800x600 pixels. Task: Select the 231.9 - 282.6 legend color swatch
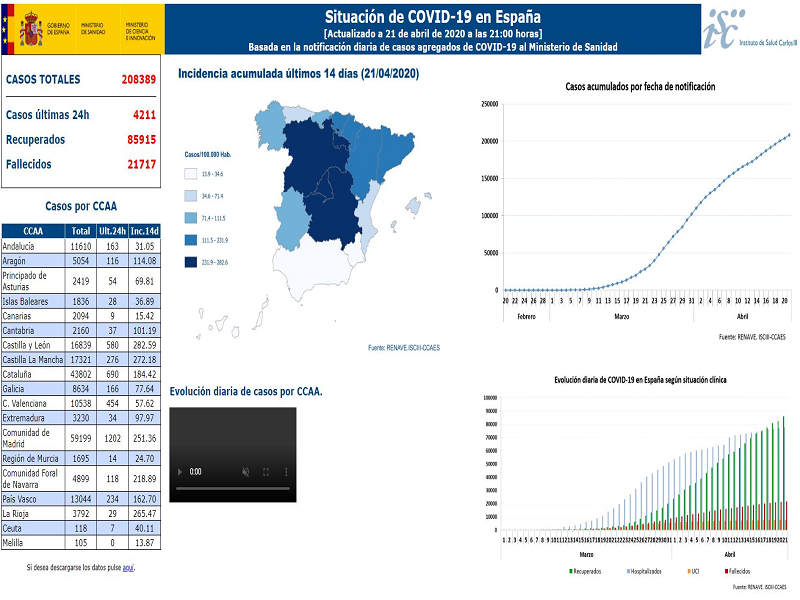(x=190, y=262)
